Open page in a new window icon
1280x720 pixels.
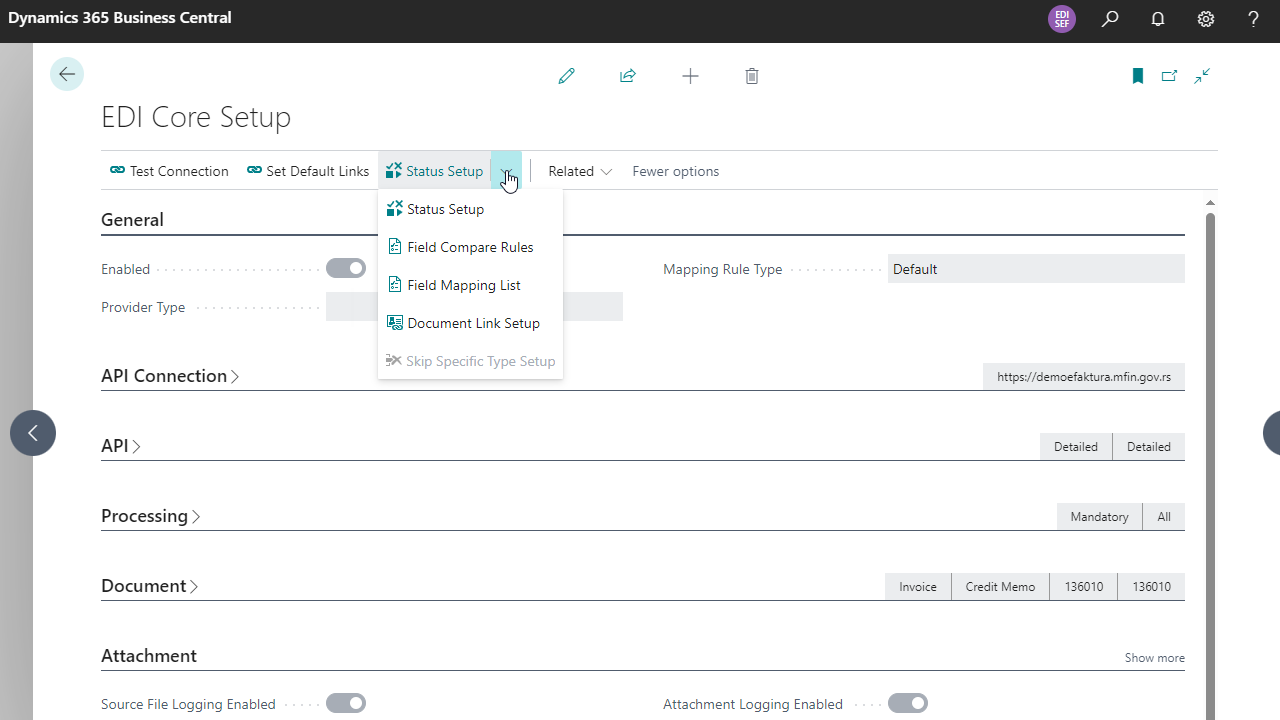coord(1169,76)
